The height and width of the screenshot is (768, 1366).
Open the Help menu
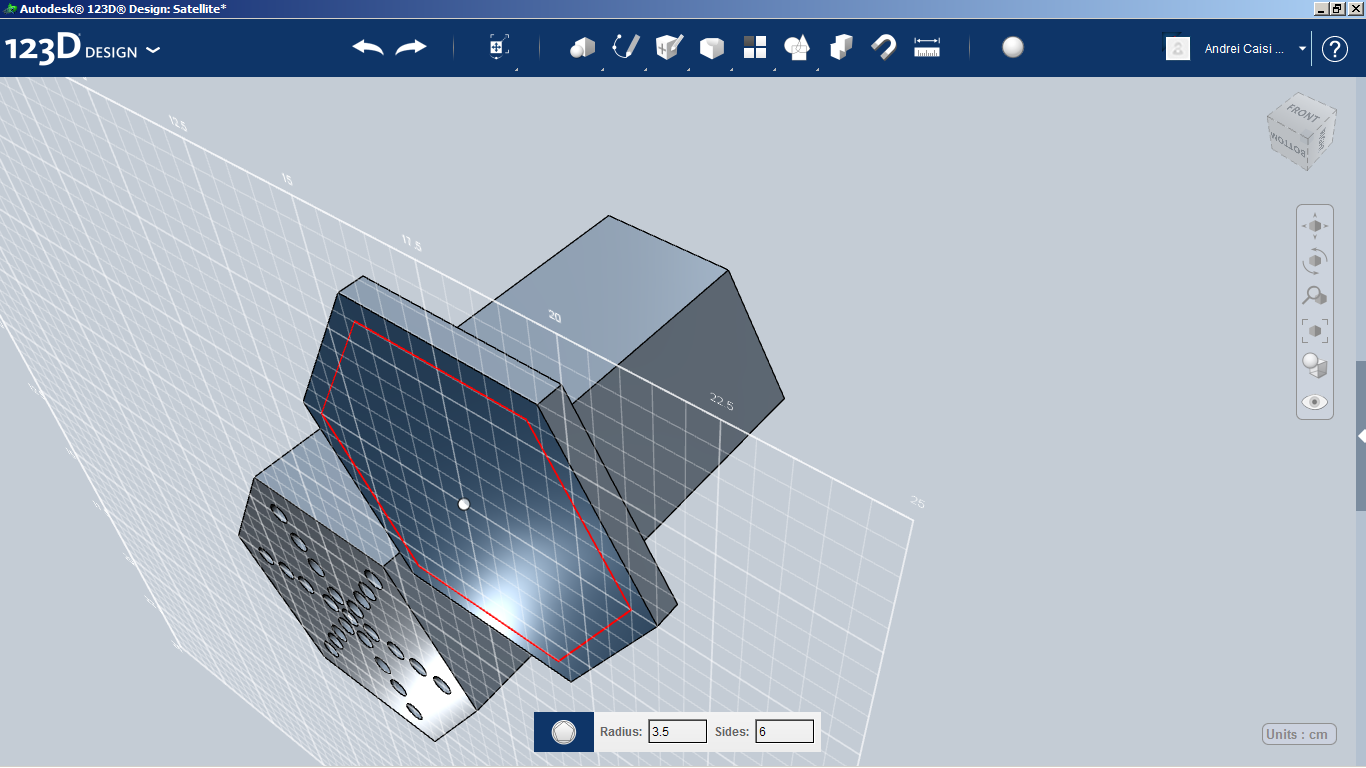(x=1335, y=49)
